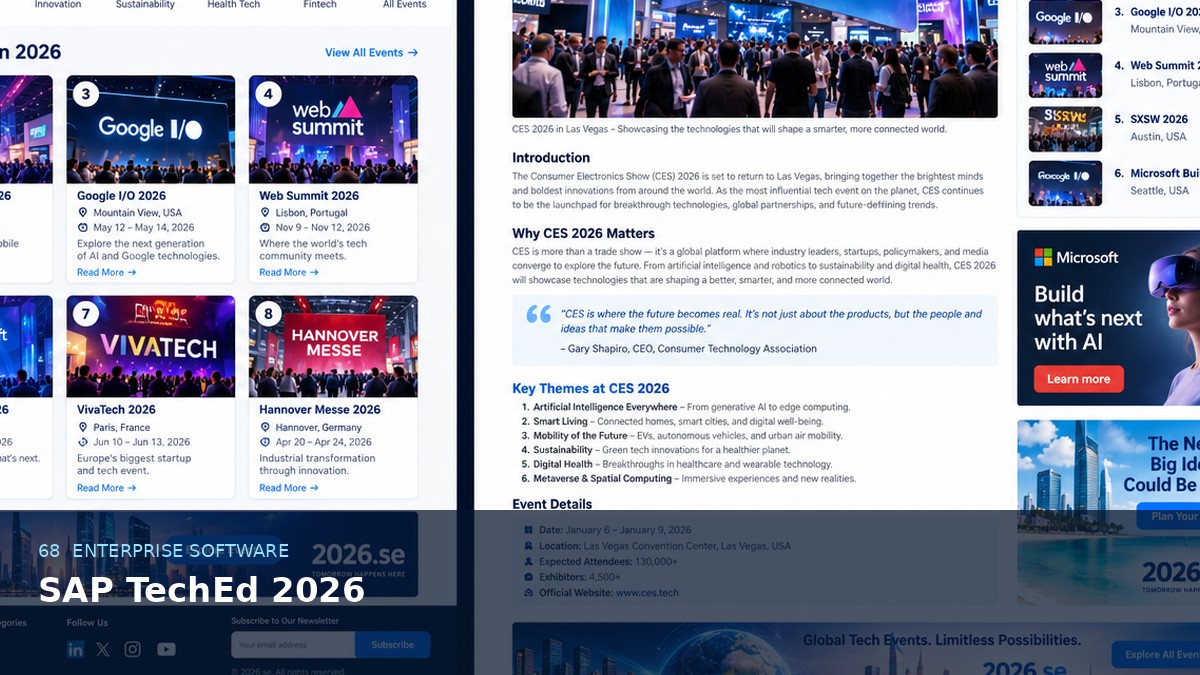This screenshot has height=675, width=1200.
Task: Select the Fintech category tab
Action: tap(320, 5)
